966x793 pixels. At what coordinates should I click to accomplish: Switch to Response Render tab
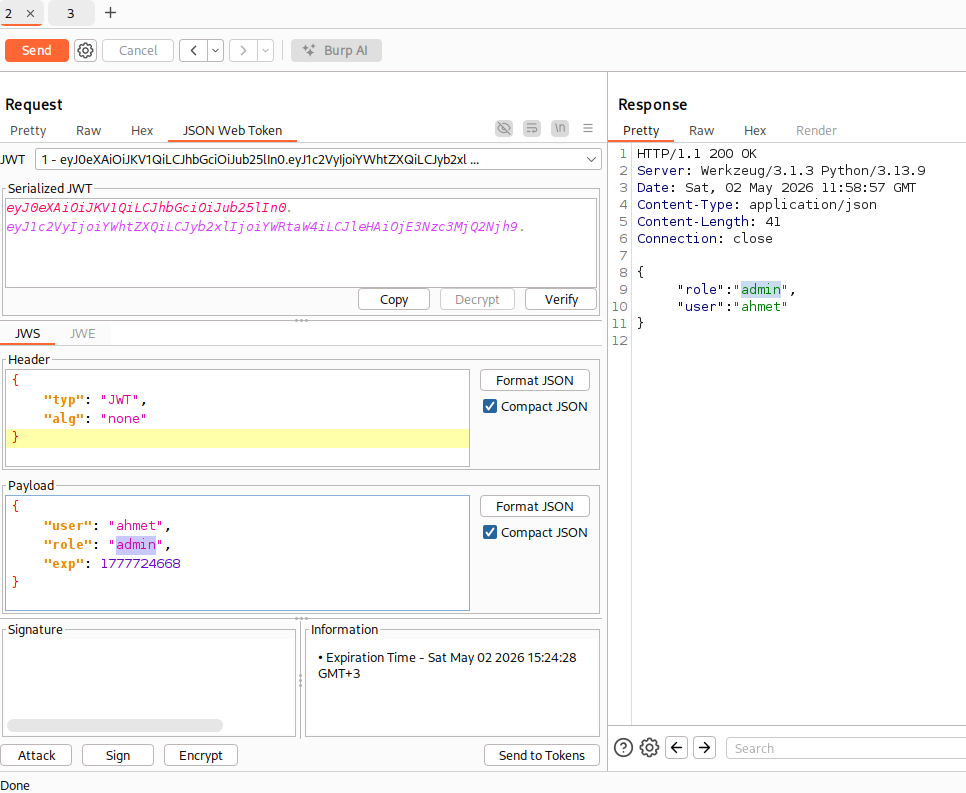pos(816,131)
